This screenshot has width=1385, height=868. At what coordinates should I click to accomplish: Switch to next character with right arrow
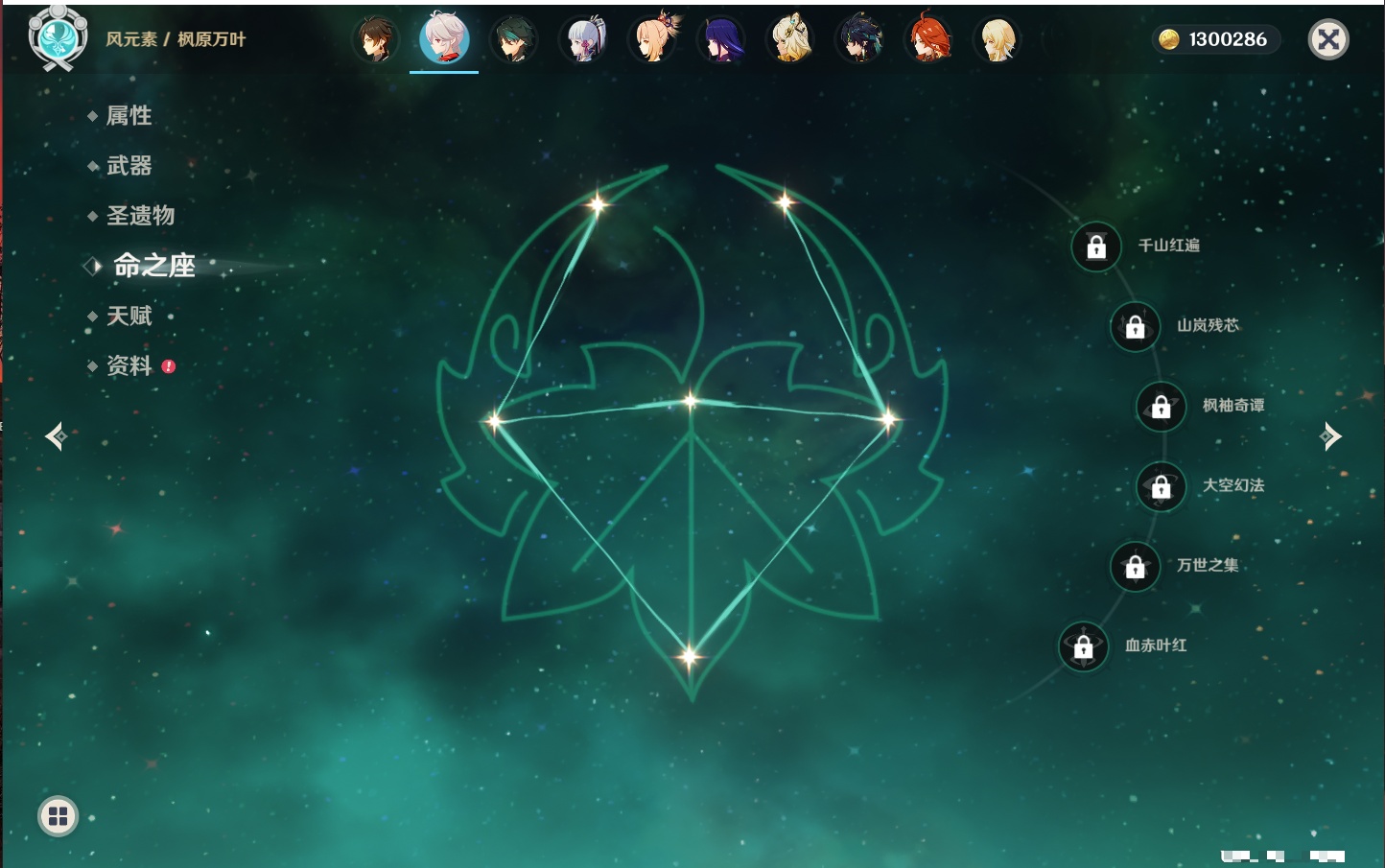[1330, 436]
